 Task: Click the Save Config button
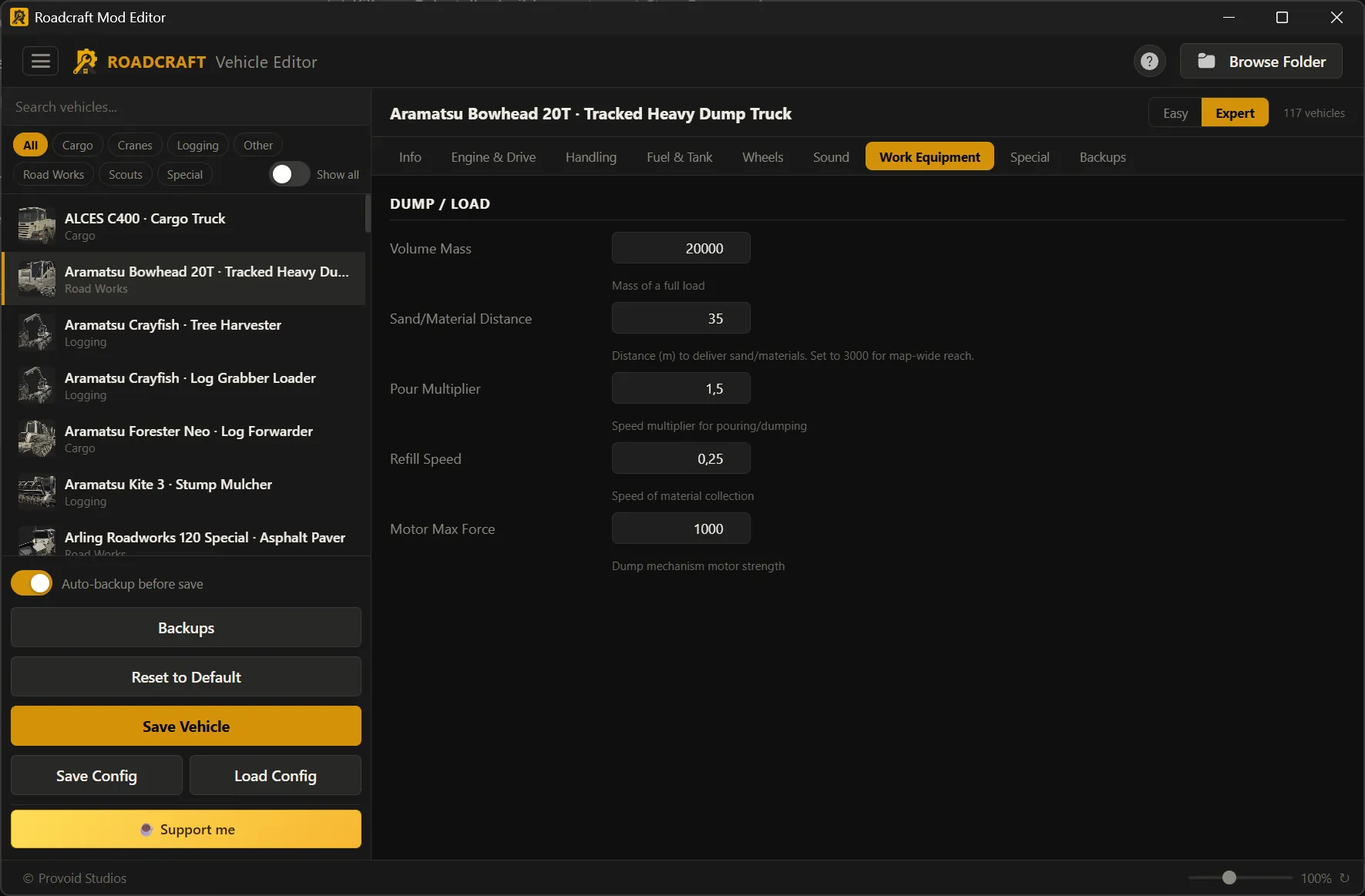(x=96, y=775)
